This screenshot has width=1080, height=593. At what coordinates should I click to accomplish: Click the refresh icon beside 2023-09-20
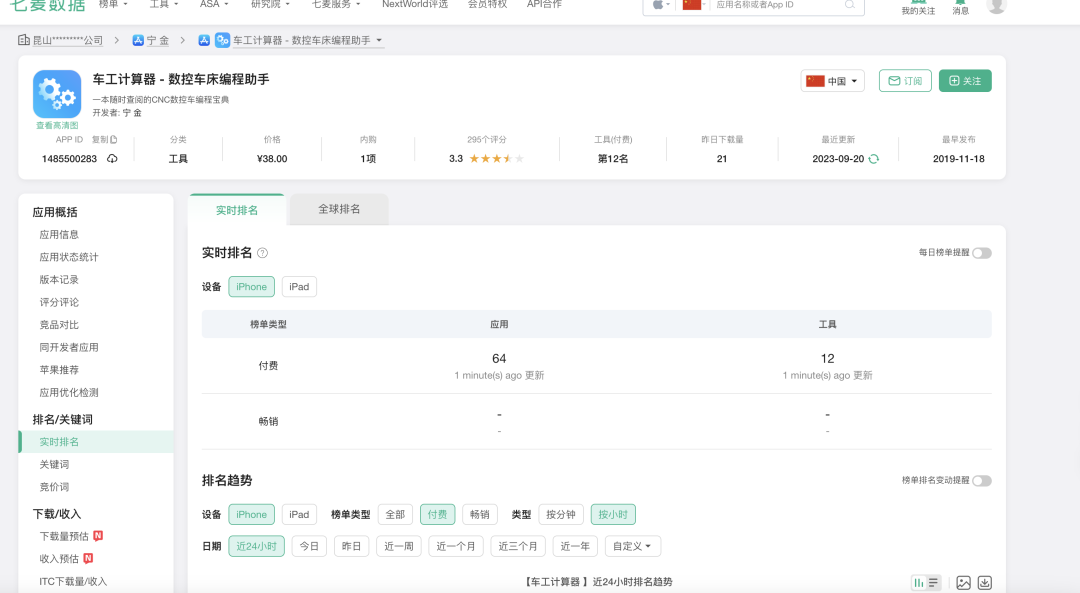pos(873,158)
